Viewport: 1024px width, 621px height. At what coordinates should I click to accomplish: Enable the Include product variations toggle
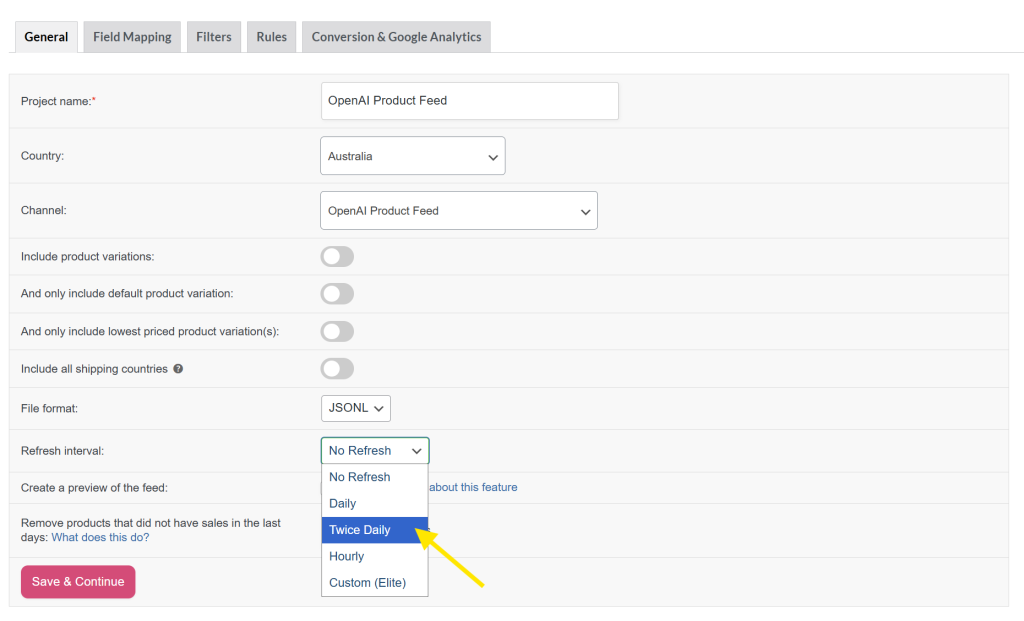[337, 256]
